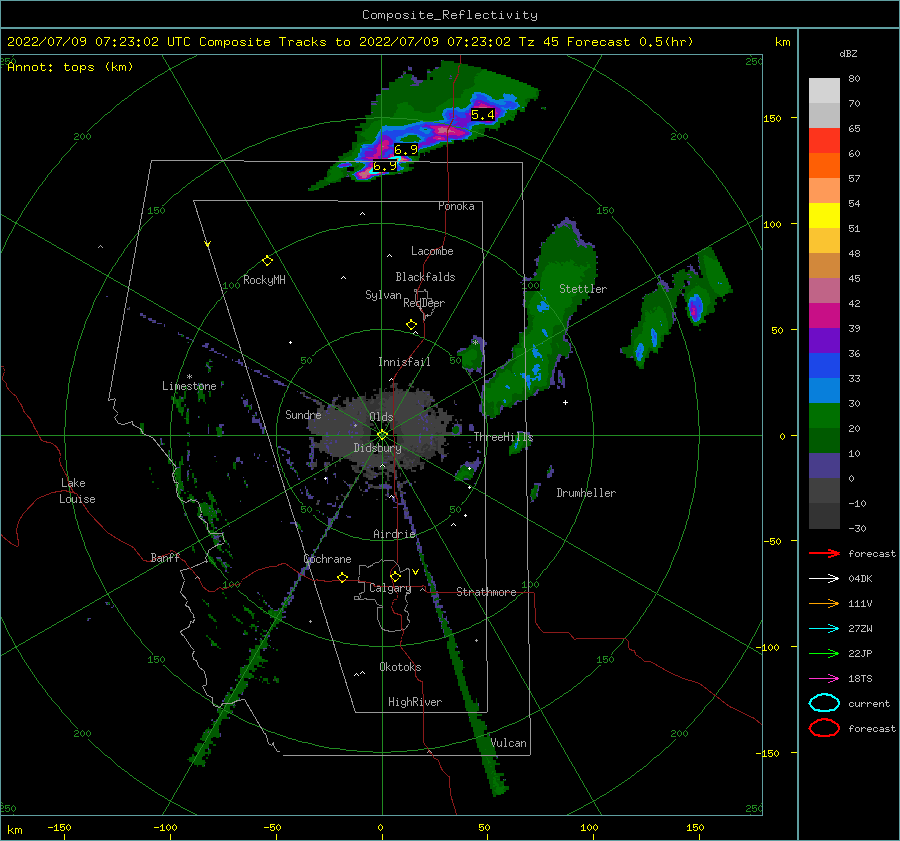Click the yellow radar-site diamond at Olds
Viewport: 900px width, 841px height.
coord(382,435)
